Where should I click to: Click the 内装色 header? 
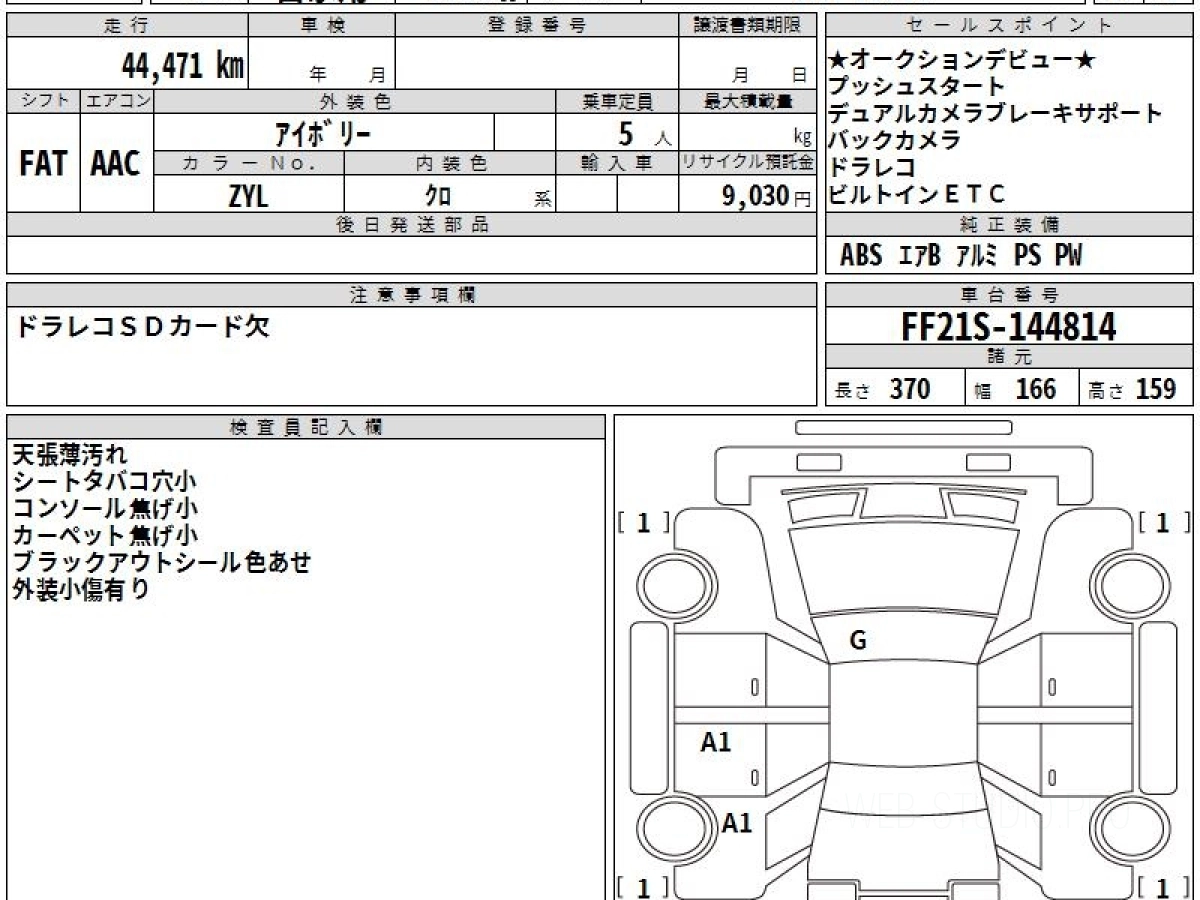tap(450, 163)
